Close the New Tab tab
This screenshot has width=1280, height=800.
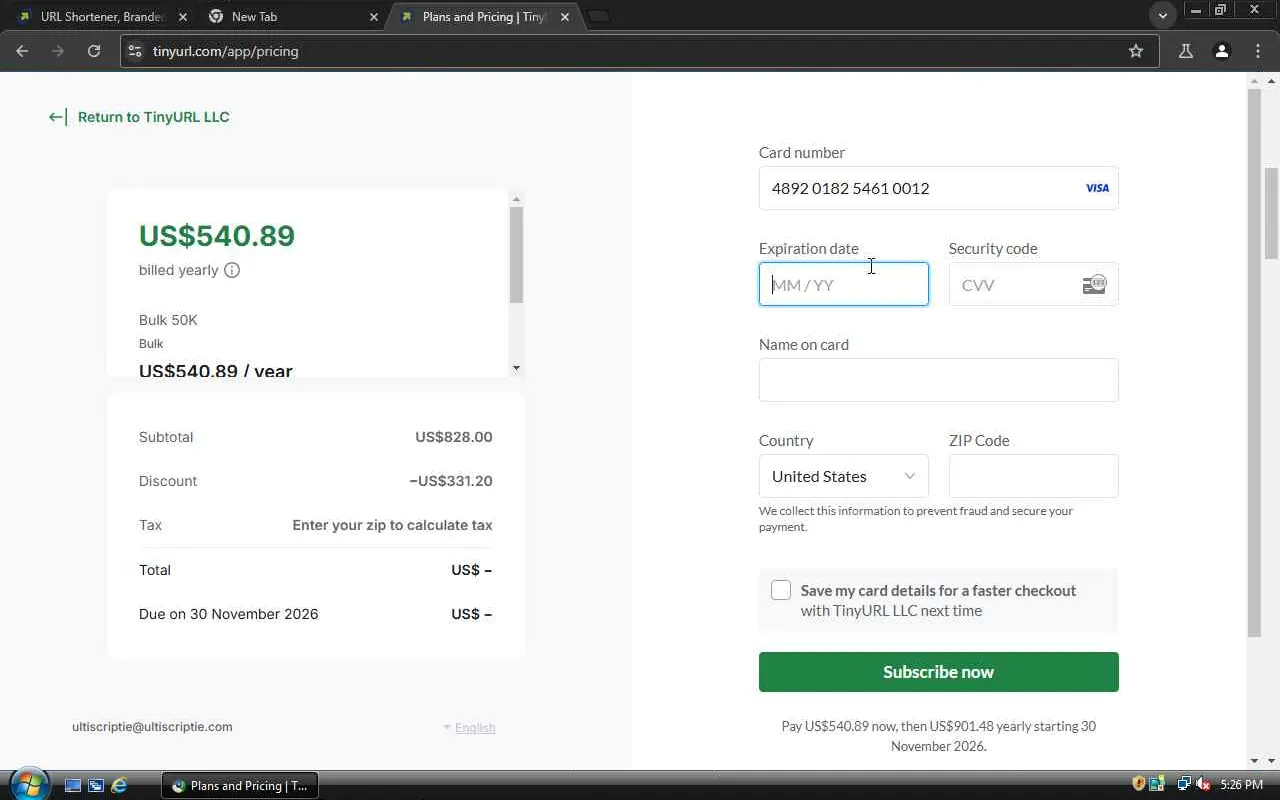(374, 17)
